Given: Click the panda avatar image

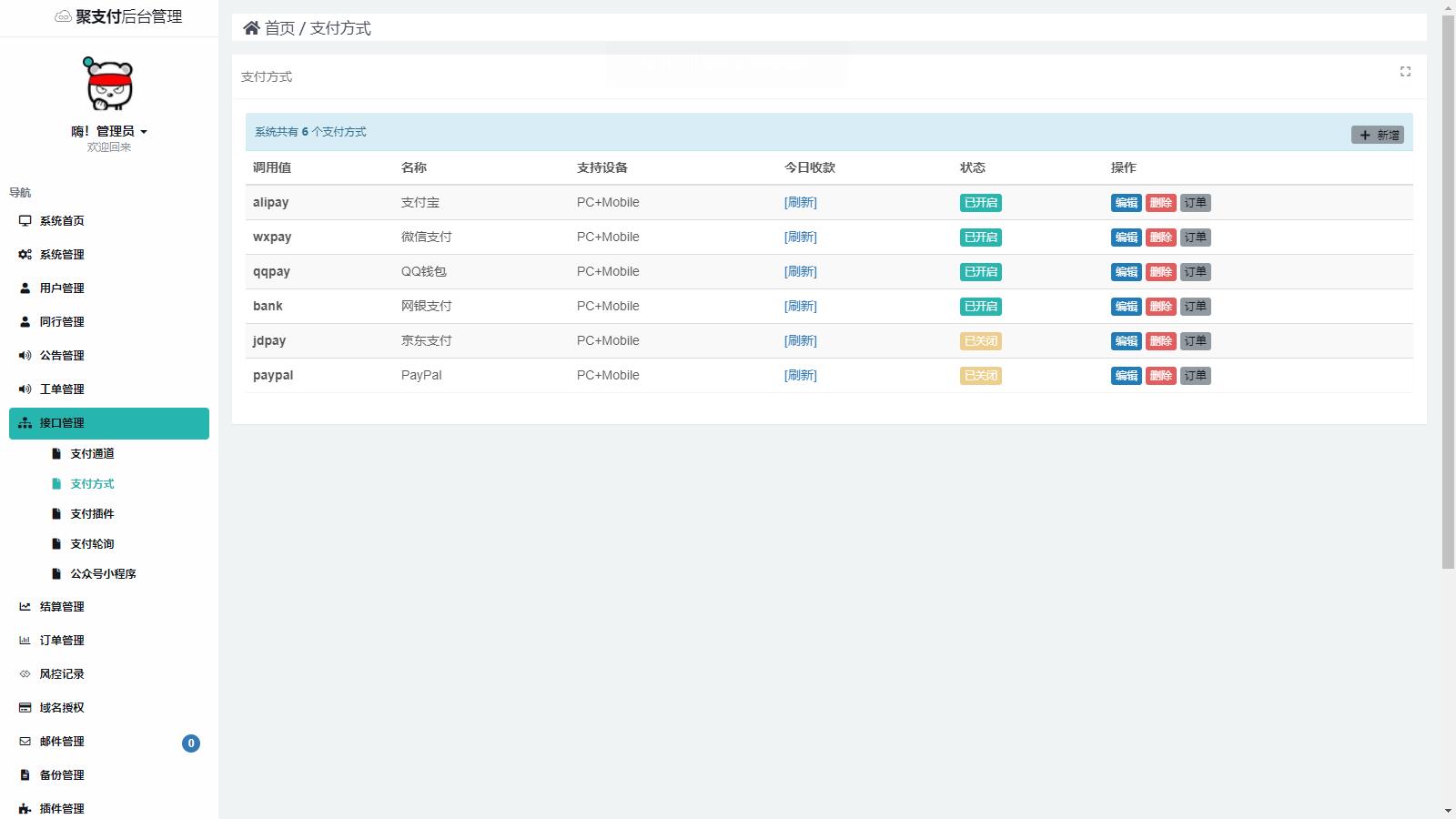Looking at the screenshot, I should [x=109, y=84].
